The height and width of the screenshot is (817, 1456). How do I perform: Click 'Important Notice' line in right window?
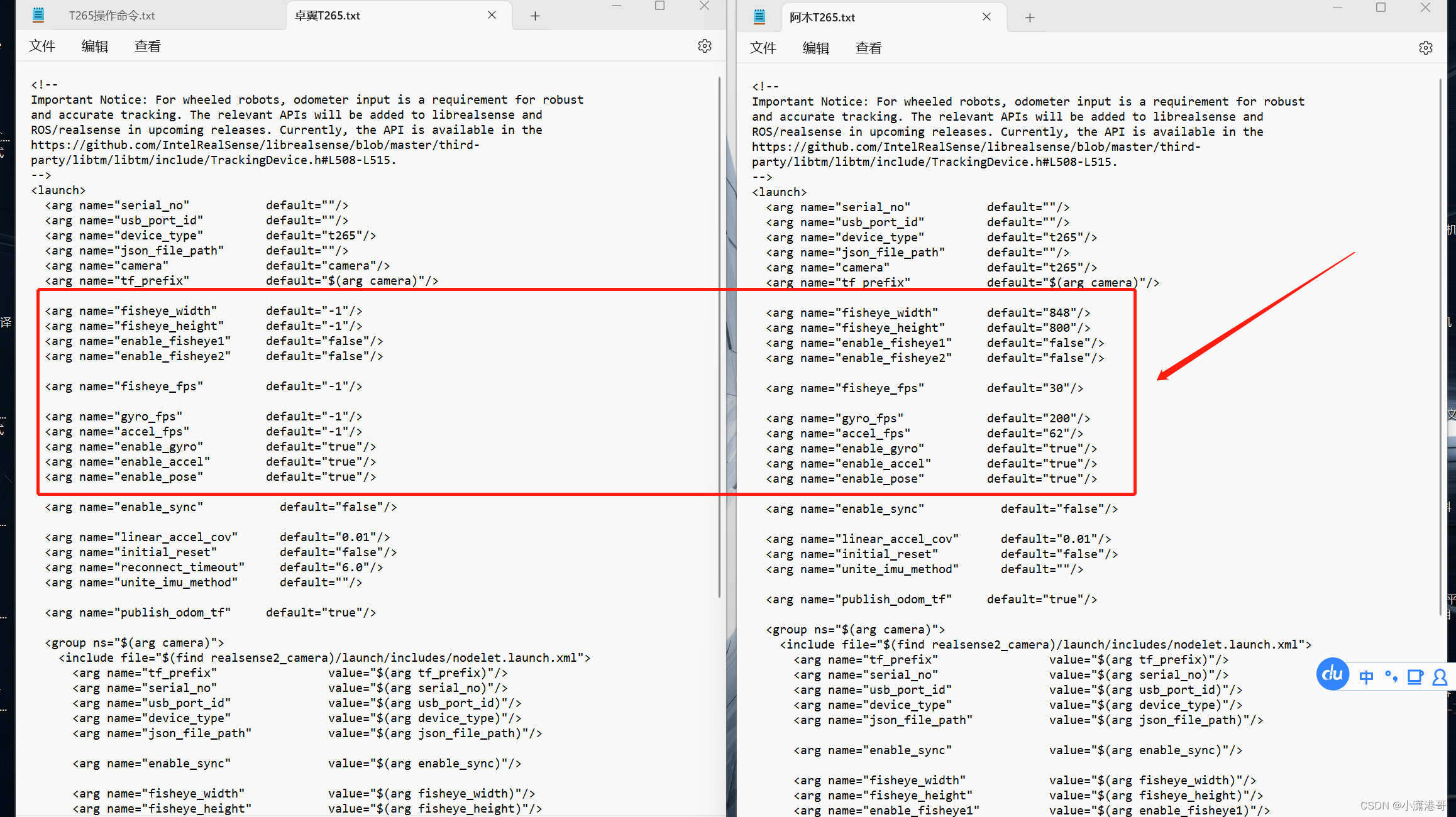pyautogui.click(x=1029, y=101)
